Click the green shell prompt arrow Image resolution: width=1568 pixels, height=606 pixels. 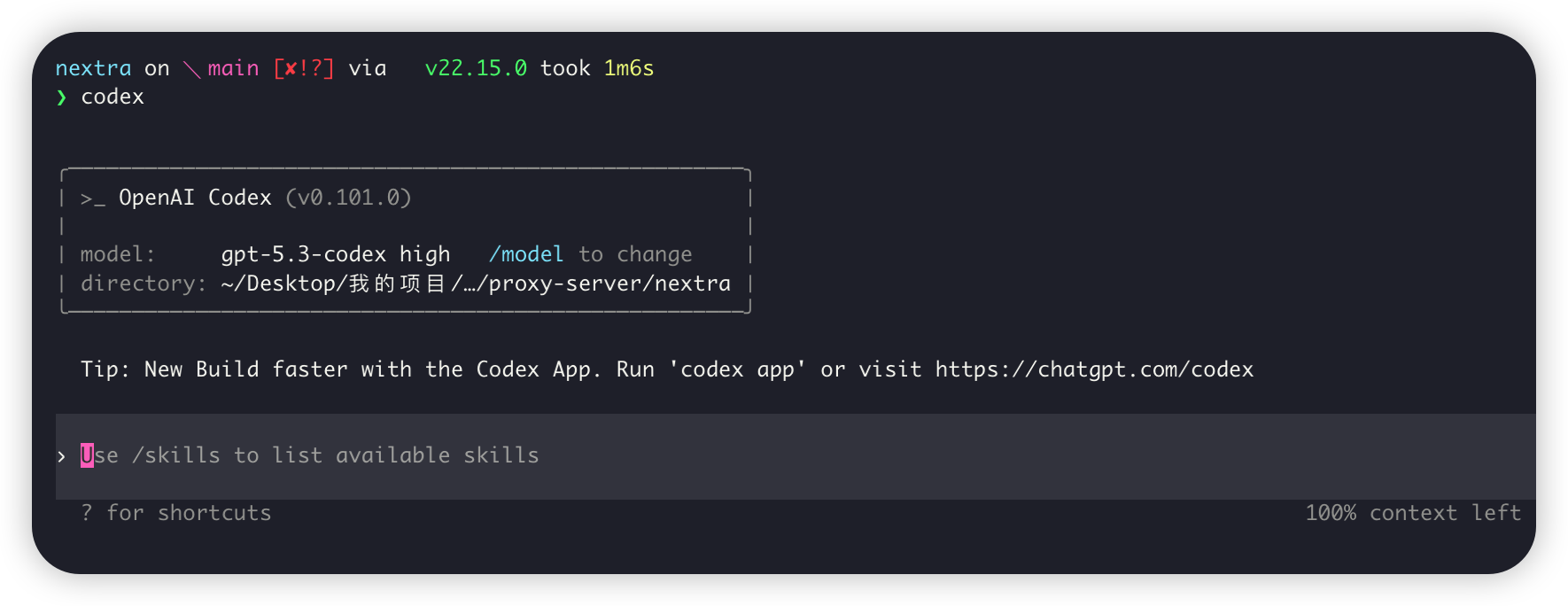(61, 97)
